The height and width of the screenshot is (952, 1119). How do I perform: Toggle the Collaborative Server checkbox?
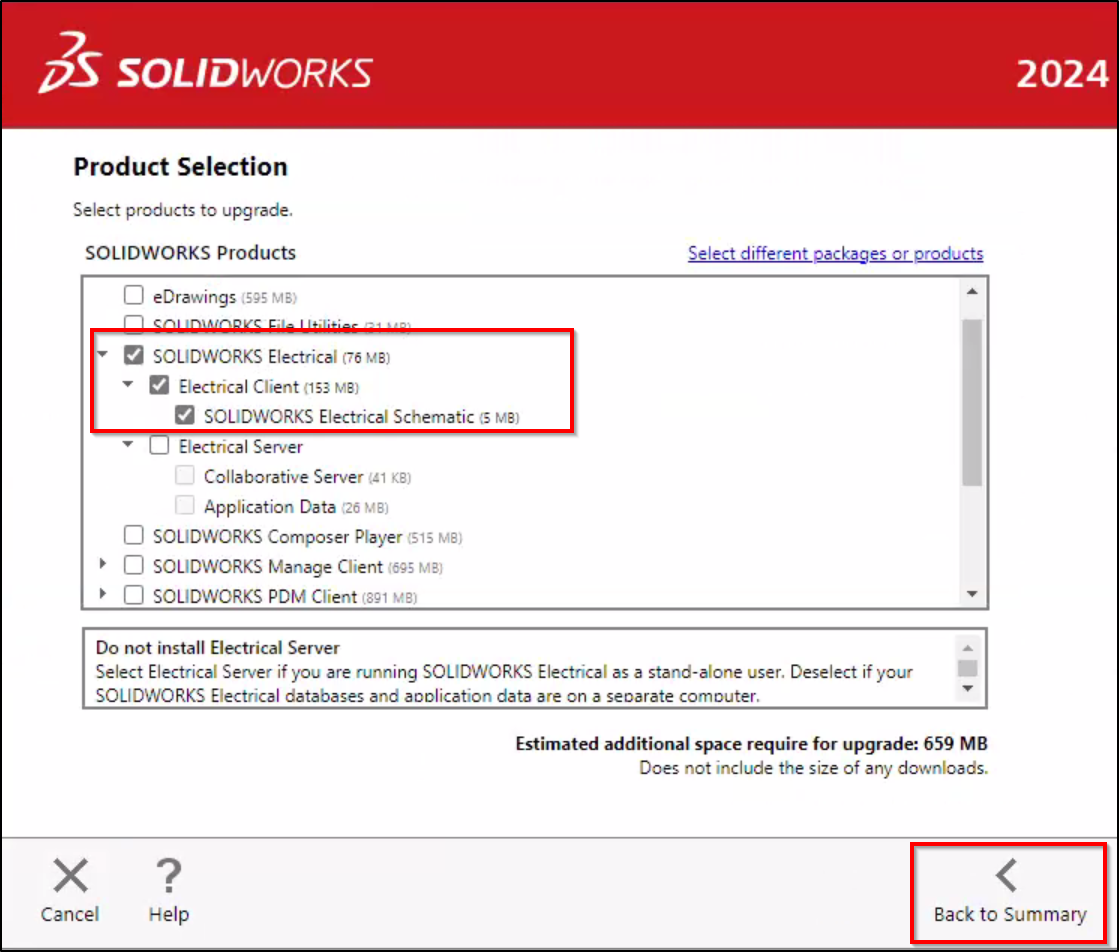click(185, 475)
